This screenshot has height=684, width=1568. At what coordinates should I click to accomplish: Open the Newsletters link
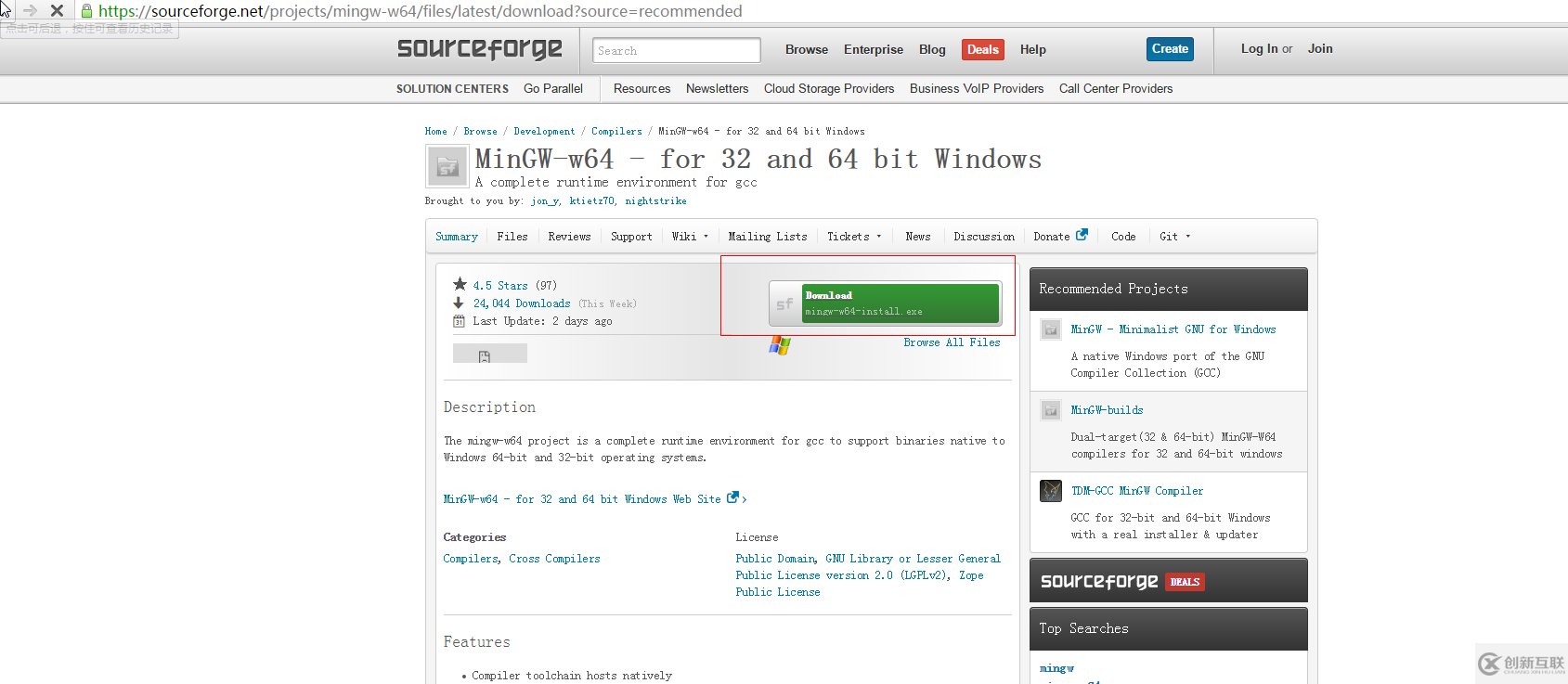click(717, 89)
